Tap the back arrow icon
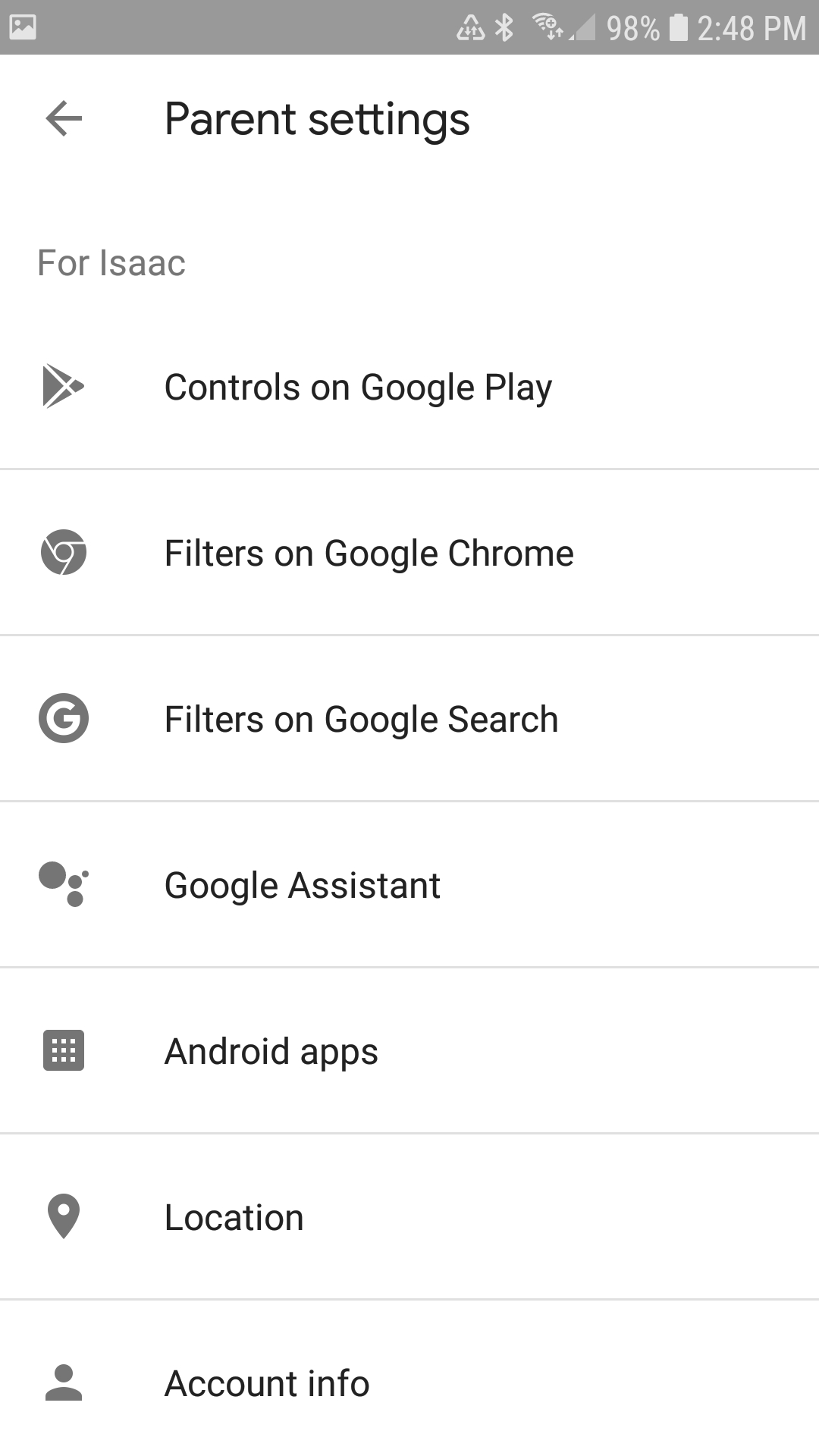The height and width of the screenshot is (1456, 819). (64, 119)
